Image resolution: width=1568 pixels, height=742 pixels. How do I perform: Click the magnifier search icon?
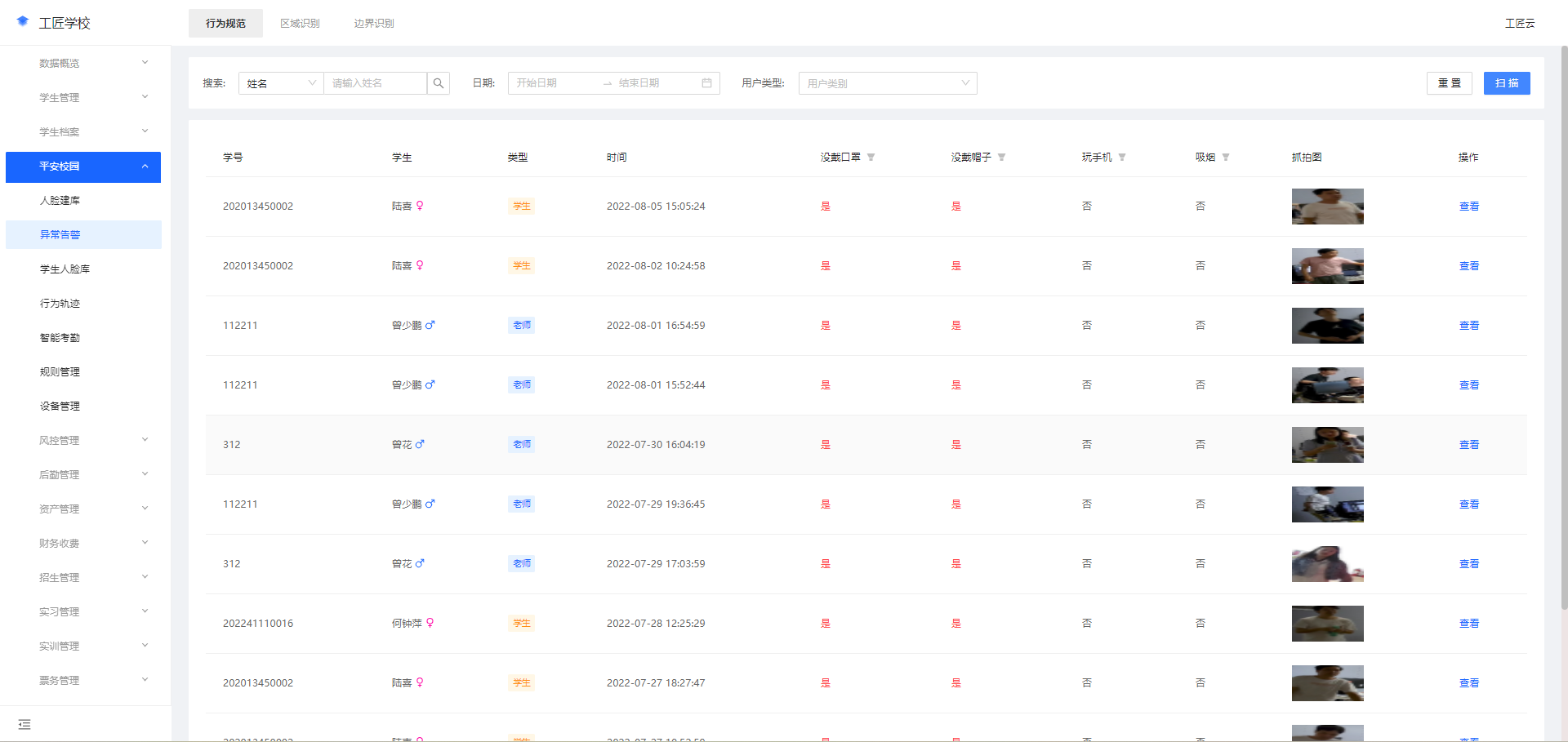pos(439,82)
